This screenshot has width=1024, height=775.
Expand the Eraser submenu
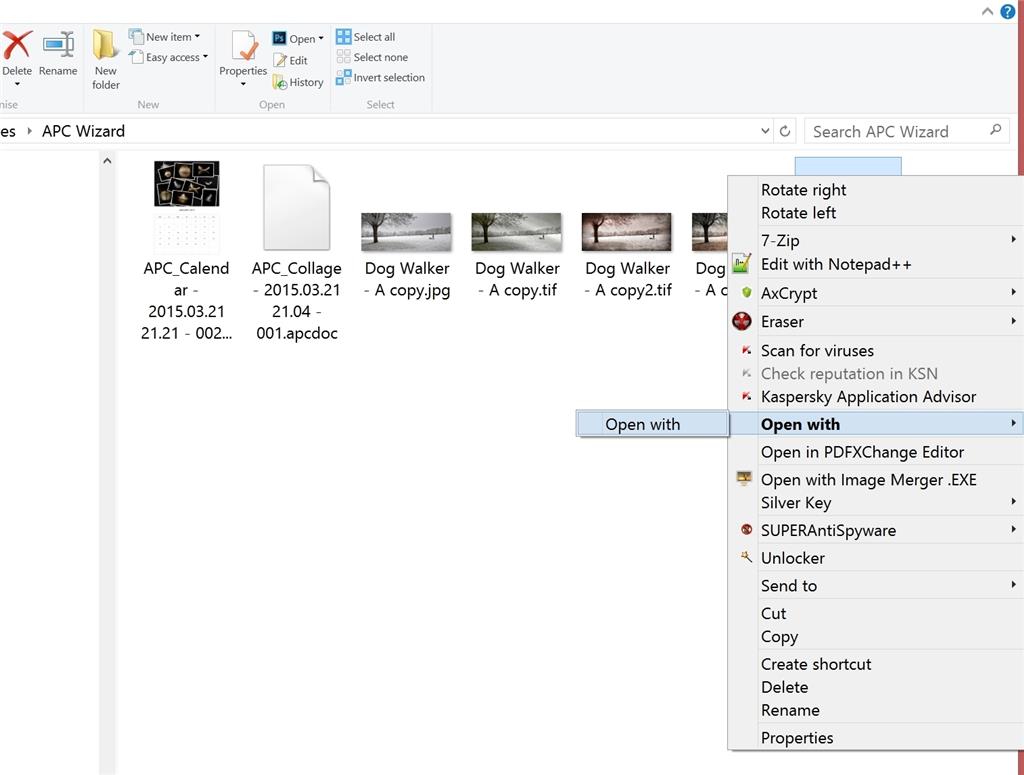coord(875,321)
